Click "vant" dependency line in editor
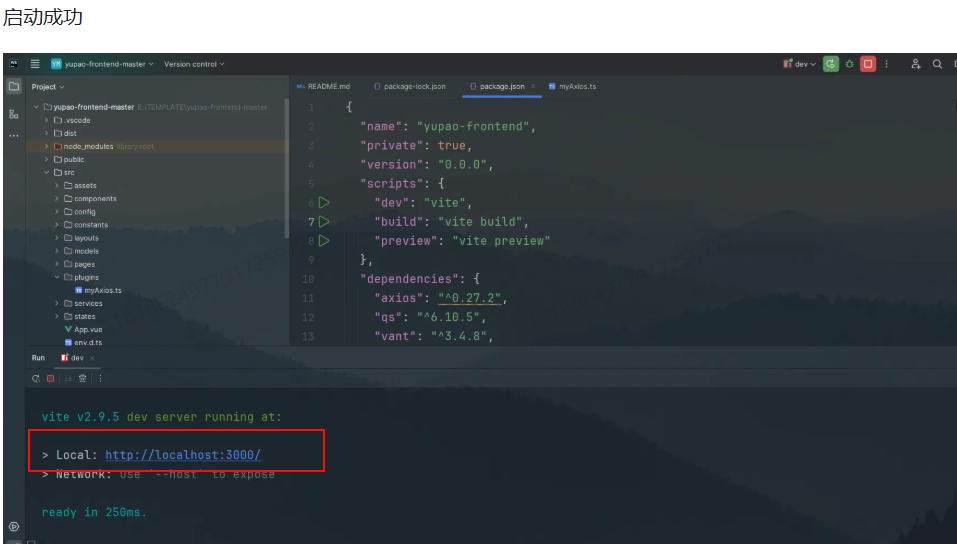 click(x=433, y=336)
